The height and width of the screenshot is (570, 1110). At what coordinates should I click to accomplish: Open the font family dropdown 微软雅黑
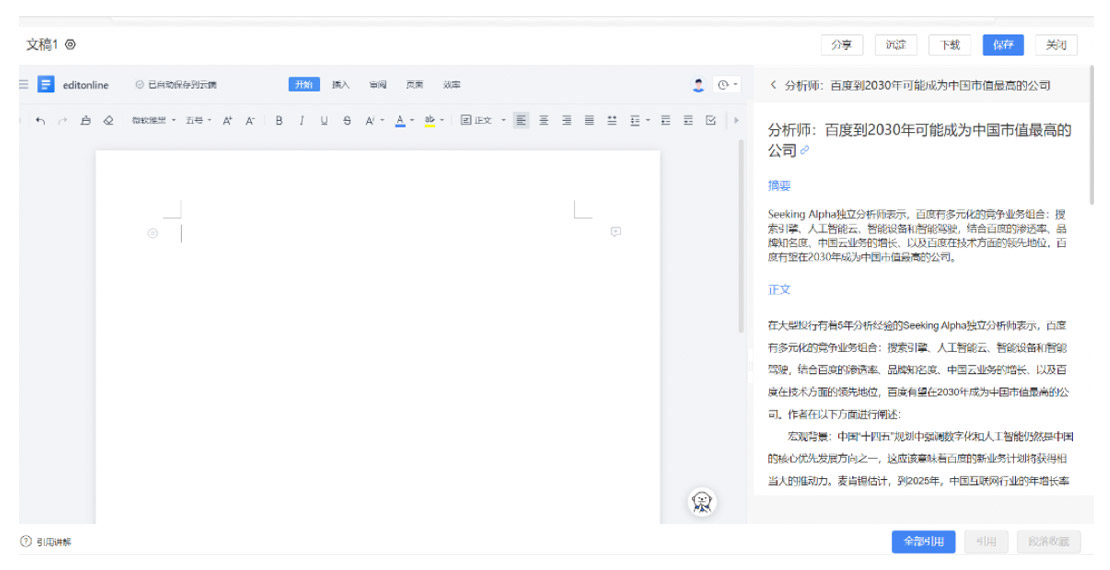click(153, 121)
